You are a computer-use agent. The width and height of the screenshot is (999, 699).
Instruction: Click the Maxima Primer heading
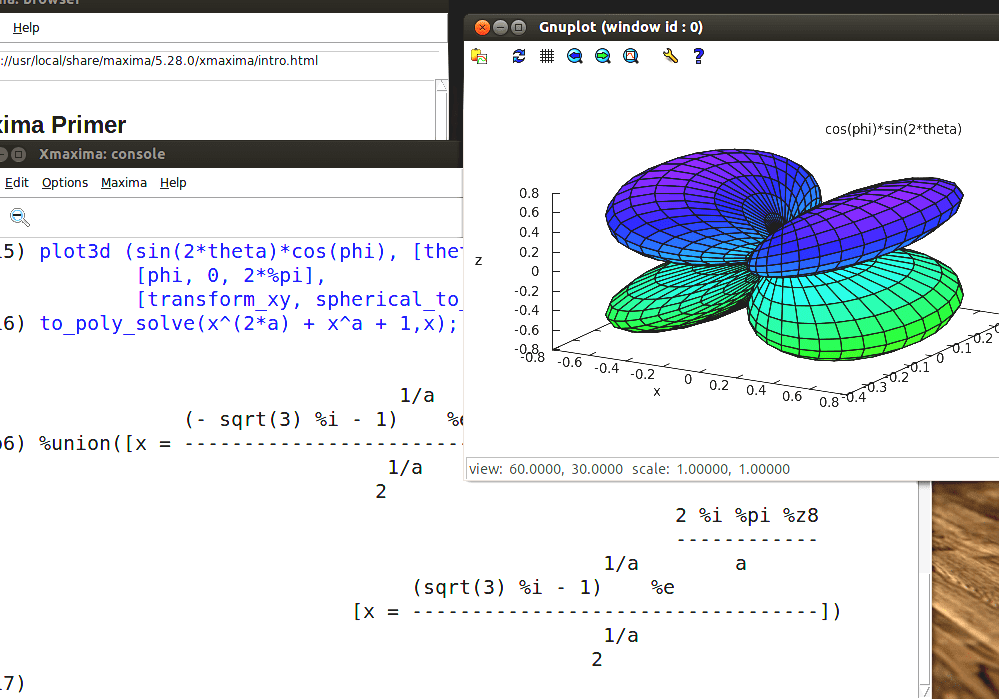point(65,124)
